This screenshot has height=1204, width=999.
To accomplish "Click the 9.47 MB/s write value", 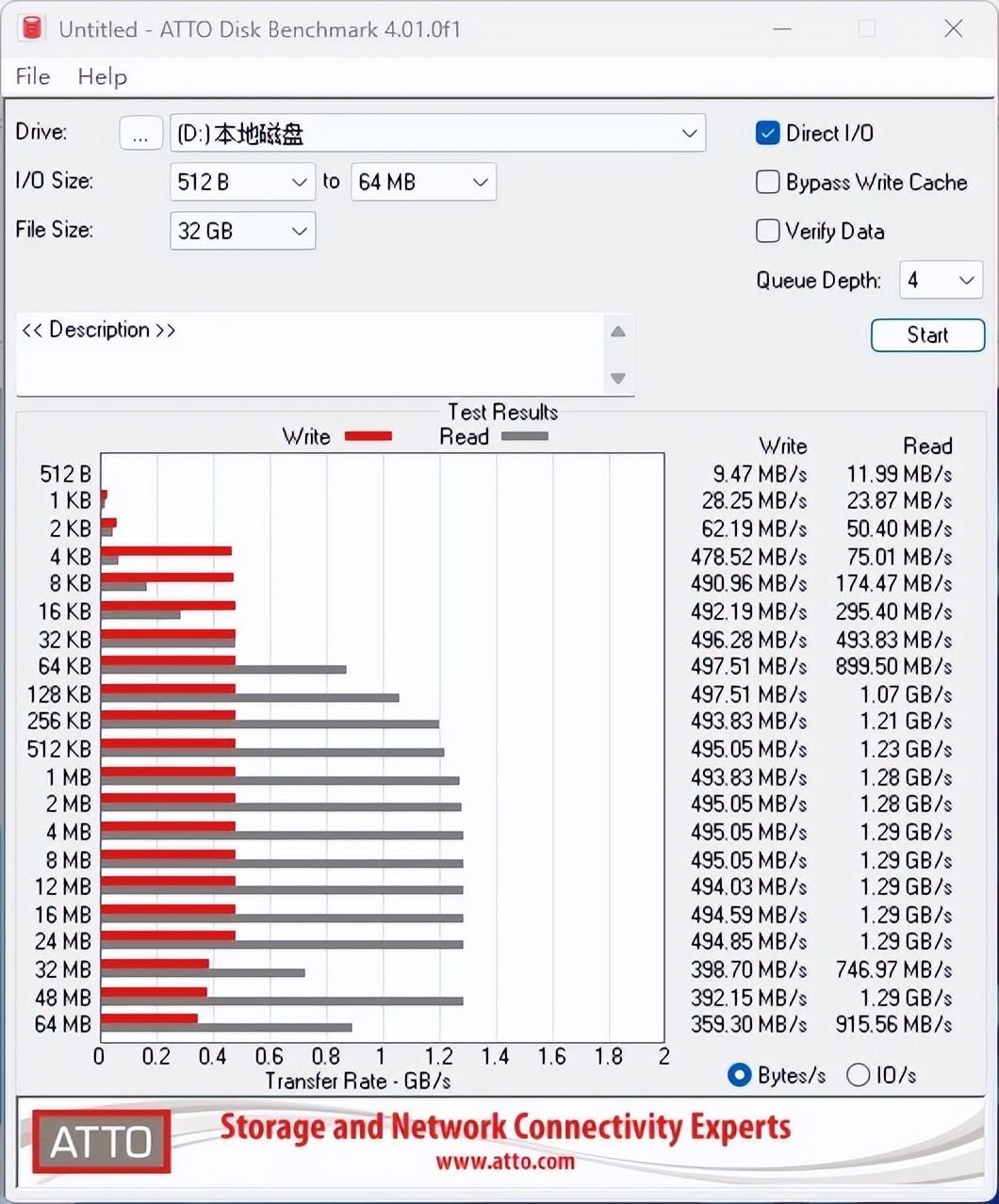I will click(760, 474).
